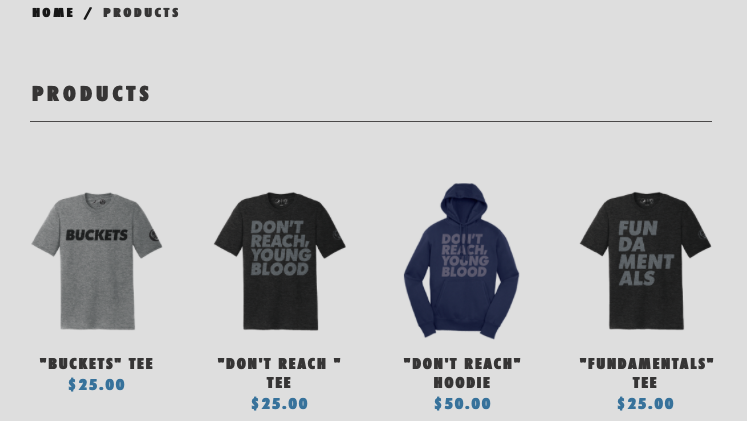Click the hood of the navy hoodie
The height and width of the screenshot is (421, 747).
(x=464, y=202)
